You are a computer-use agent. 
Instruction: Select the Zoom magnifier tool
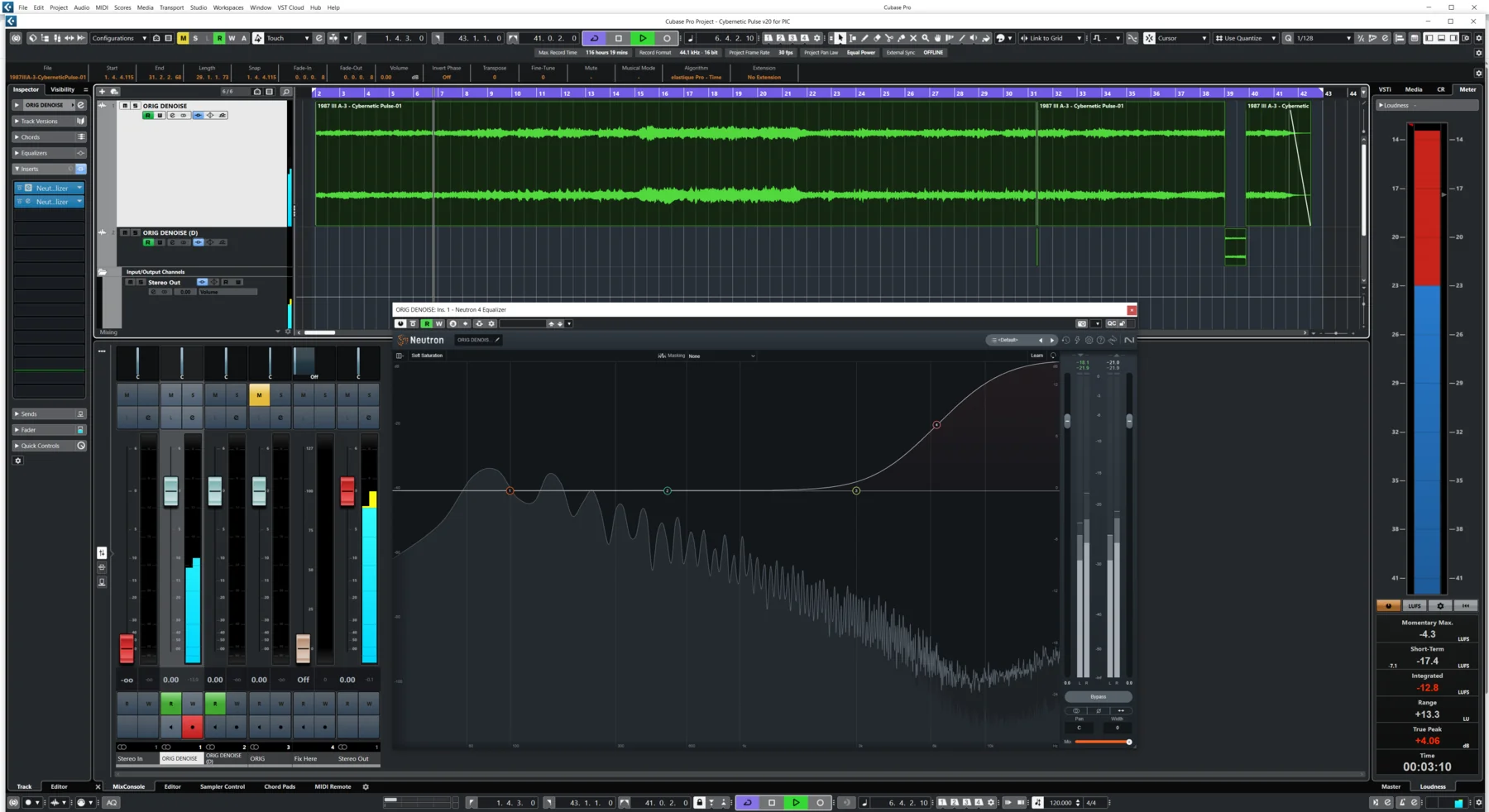(x=925, y=38)
